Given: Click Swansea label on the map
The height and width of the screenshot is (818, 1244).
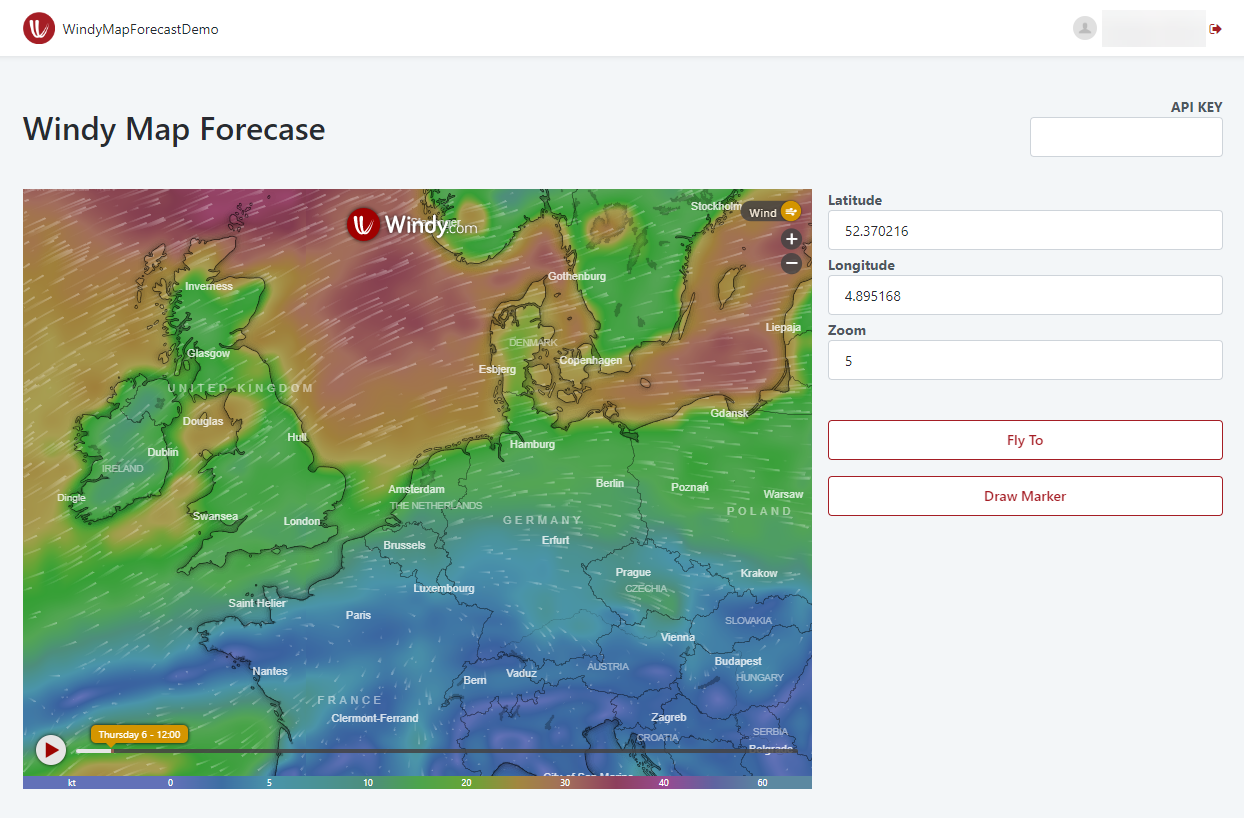Looking at the screenshot, I should pos(215,516).
